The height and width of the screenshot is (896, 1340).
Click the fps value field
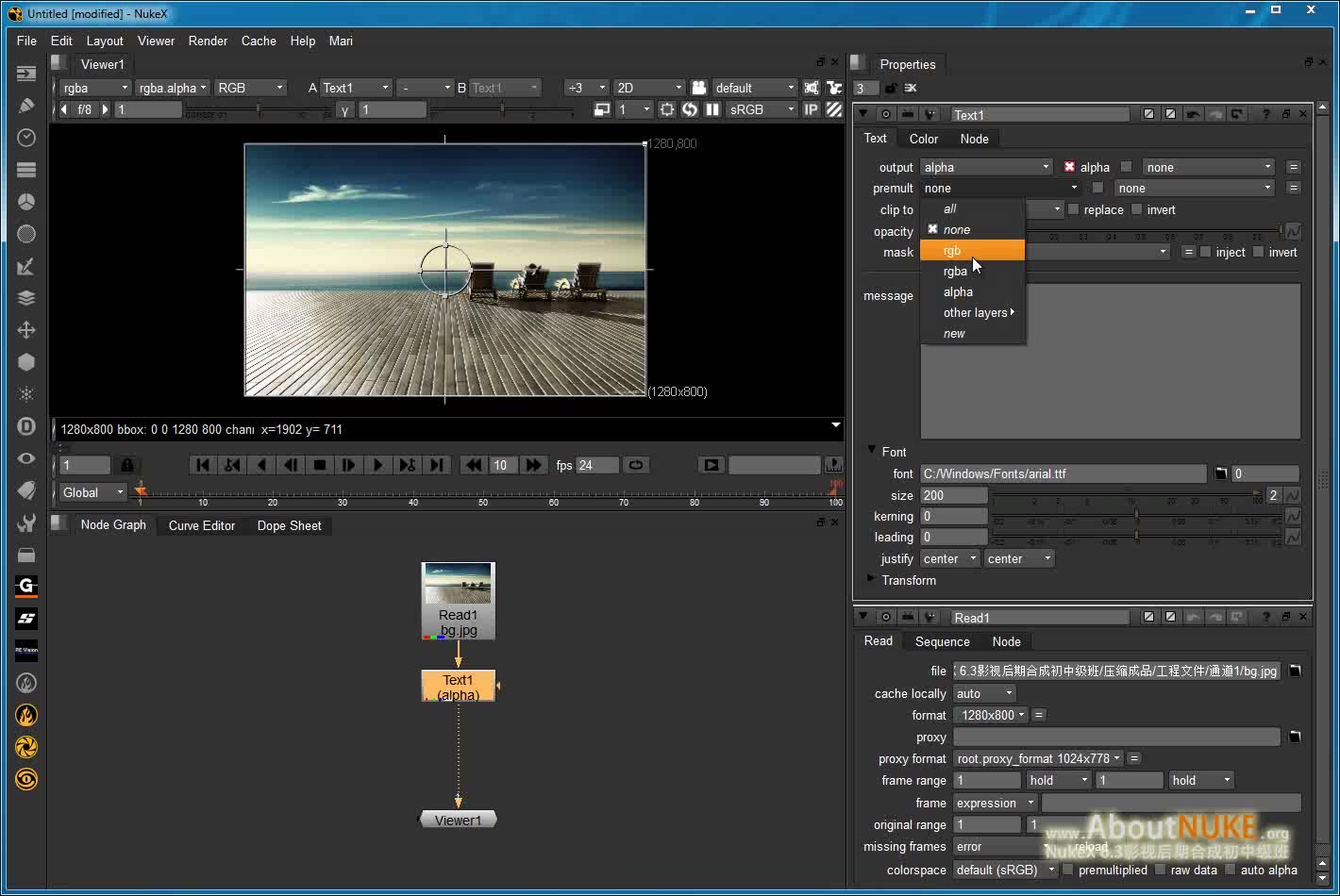click(x=597, y=465)
